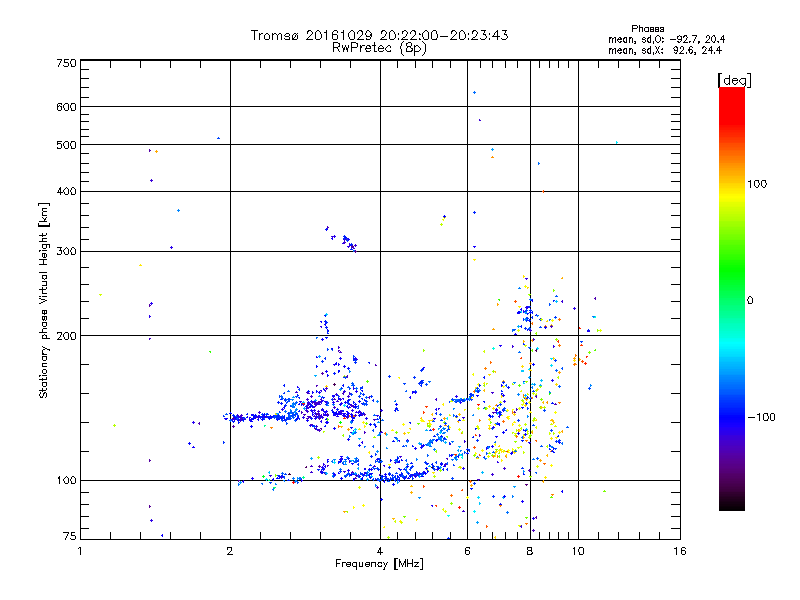Image resolution: width=800 pixels, height=600 pixels.
Task: Click x-axis tick label '6'
Action: tap(467, 551)
